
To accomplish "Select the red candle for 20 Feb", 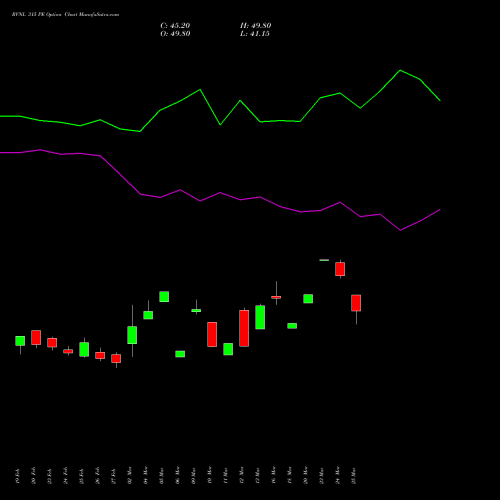I will point(36,338).
